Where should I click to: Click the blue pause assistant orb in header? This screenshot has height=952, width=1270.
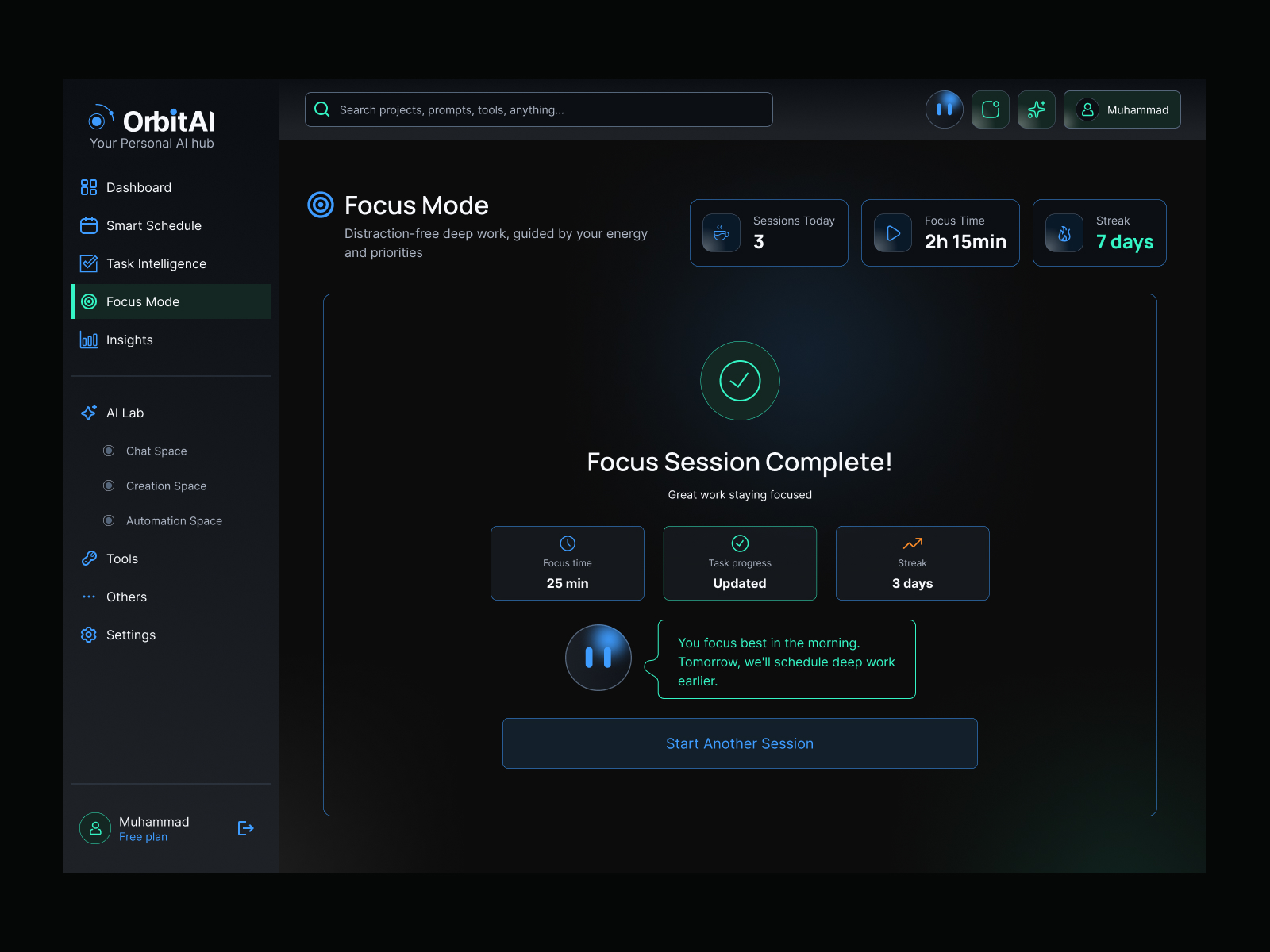(x=944, y=109)
